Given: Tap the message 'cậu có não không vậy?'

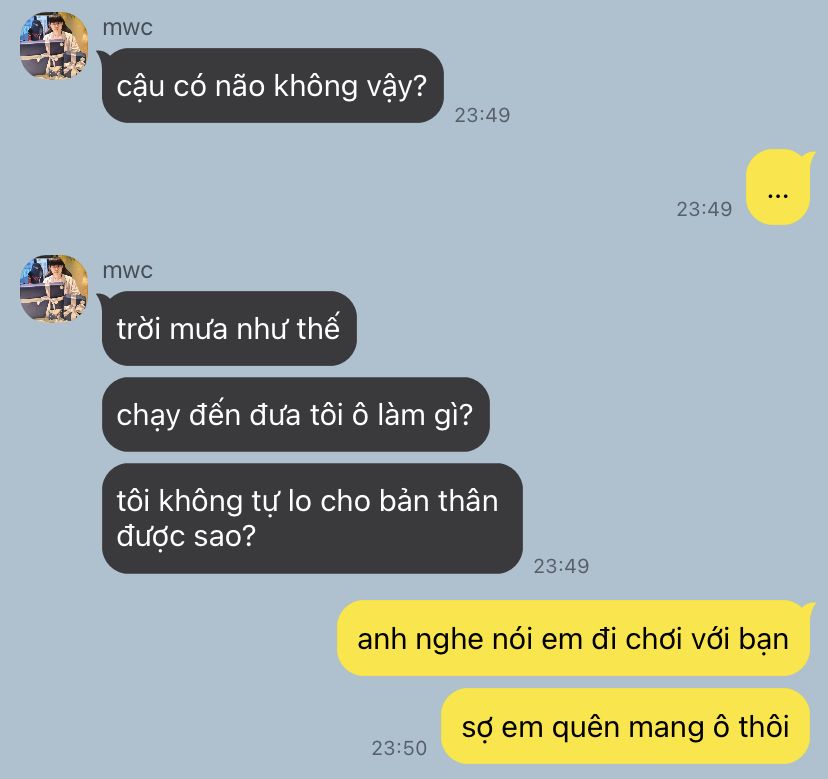Looking at the screenshot, I should pyautogui.click(x=272, y=86).
